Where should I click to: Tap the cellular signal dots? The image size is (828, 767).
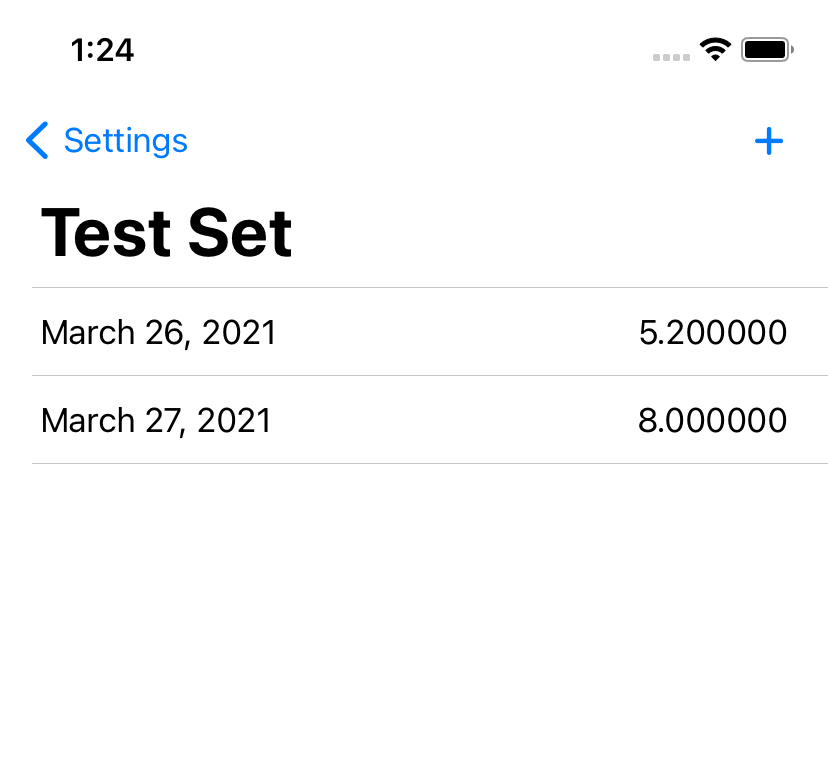671,57
